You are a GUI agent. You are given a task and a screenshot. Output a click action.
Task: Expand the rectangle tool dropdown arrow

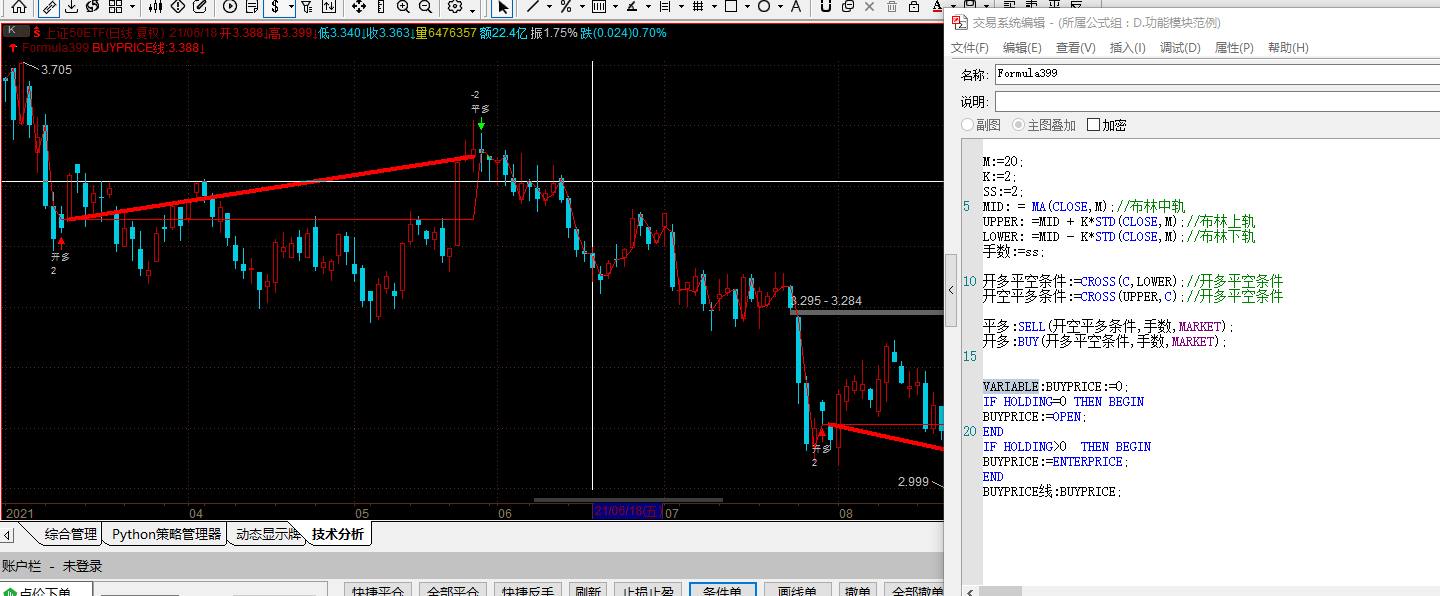747,7
